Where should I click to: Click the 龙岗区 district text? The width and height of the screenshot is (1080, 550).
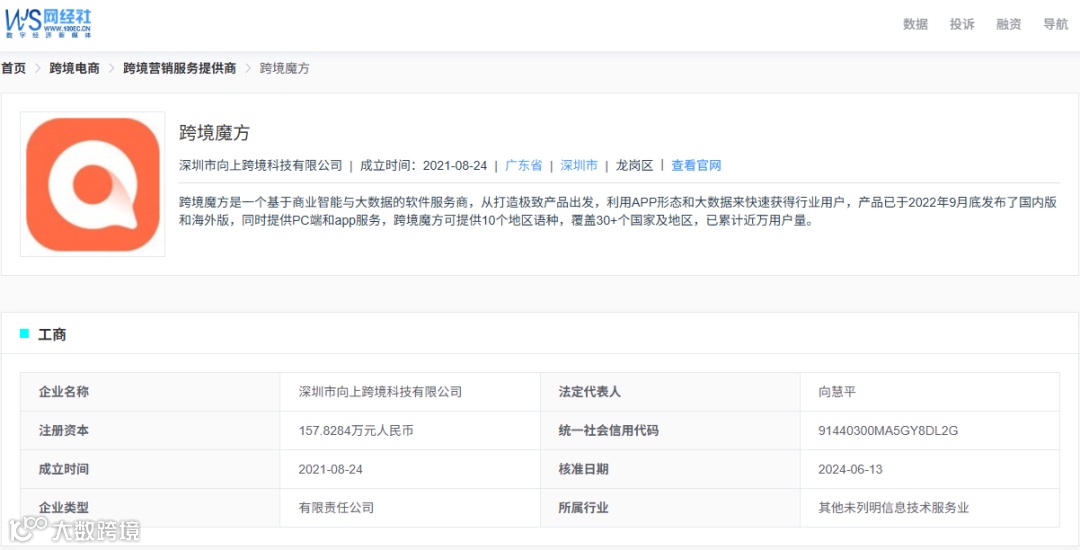(634, 165)
